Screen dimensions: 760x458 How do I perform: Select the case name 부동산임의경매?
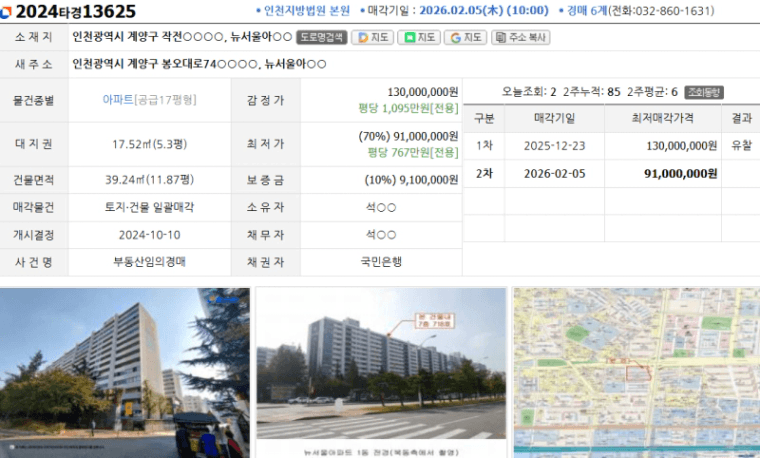pyautogui.click(x=149, y=262)
